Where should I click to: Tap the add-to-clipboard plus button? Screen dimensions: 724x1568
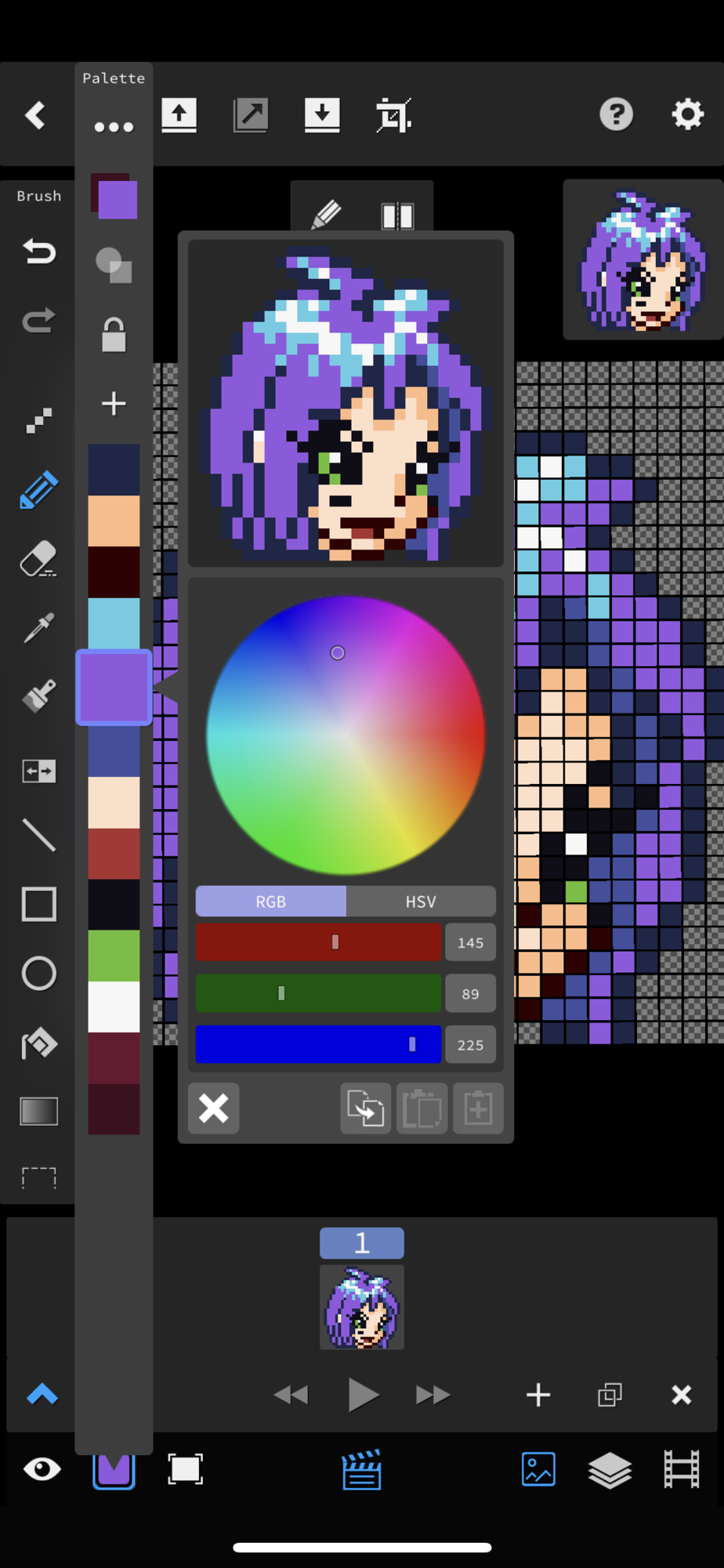point(478,1109)
